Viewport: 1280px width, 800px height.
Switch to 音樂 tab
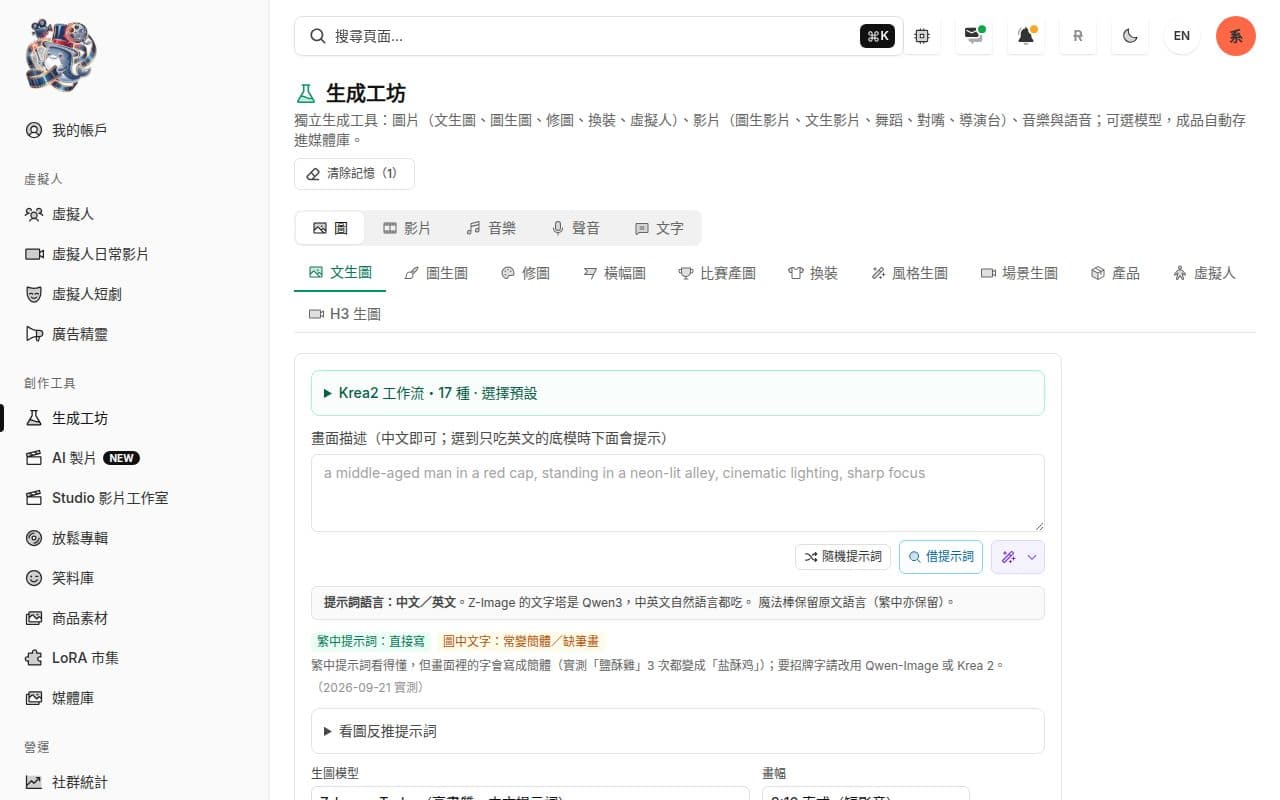(x=491, y=228)
